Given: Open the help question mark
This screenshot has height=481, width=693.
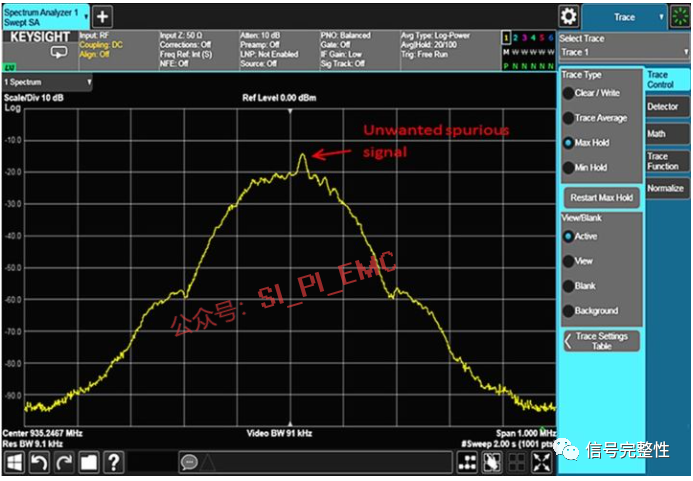Looking at the screenshot, I should 114,462.
